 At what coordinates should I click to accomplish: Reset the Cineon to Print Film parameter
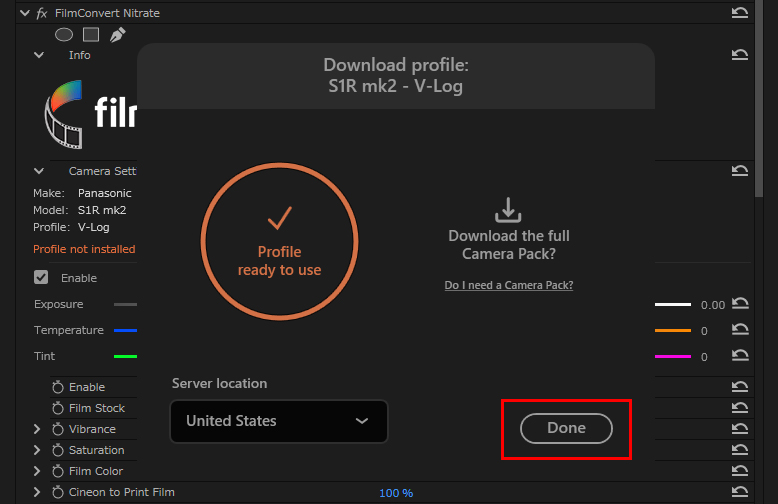tap(739, 492)
